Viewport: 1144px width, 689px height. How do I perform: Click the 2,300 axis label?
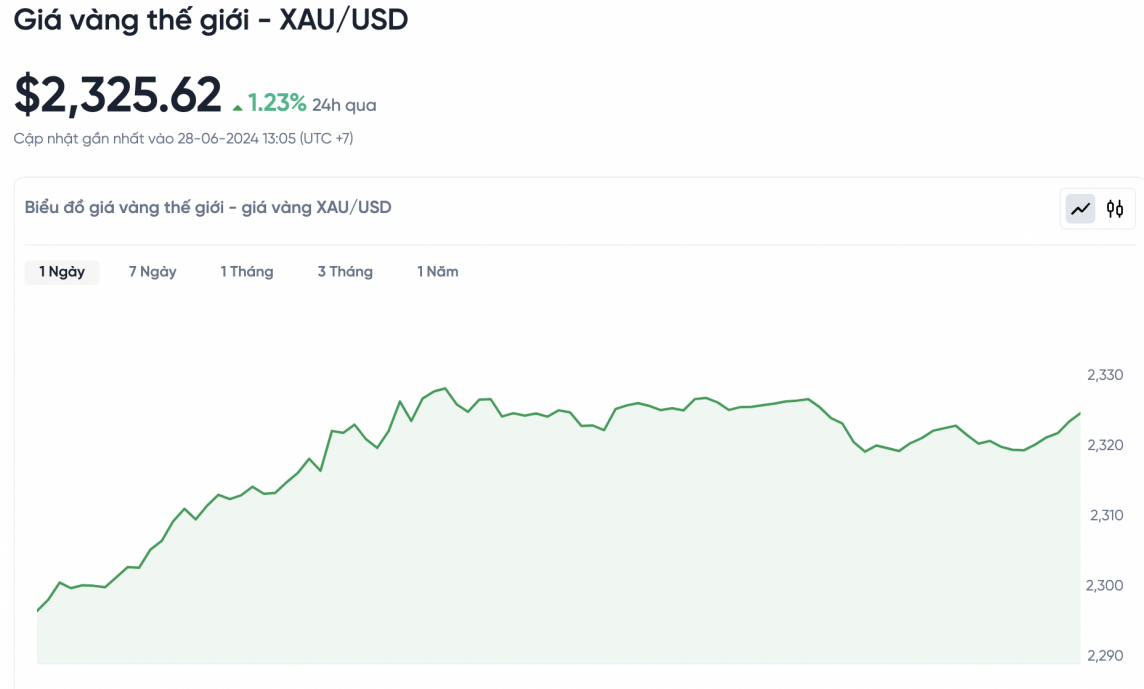(x=1105, y=585)
